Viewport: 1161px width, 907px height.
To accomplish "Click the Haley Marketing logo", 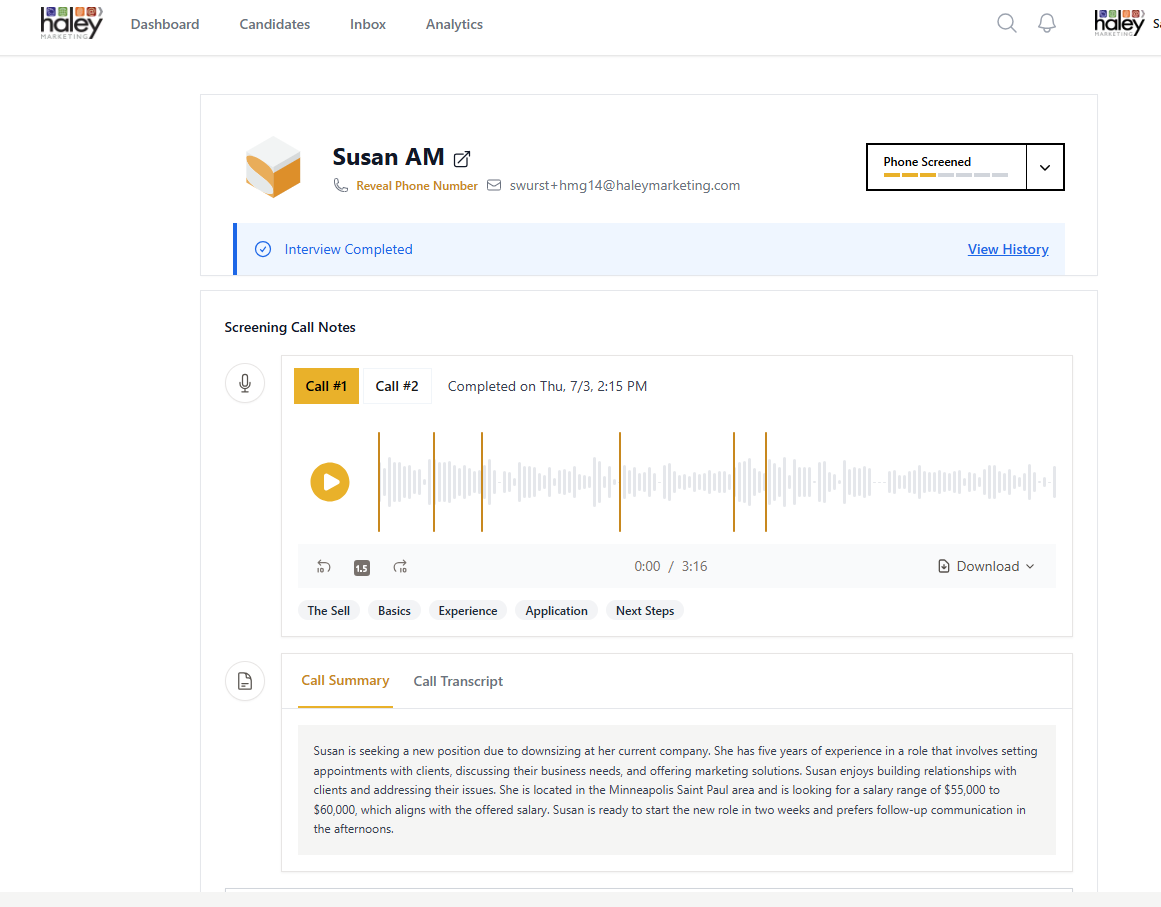I will (71, 23).
